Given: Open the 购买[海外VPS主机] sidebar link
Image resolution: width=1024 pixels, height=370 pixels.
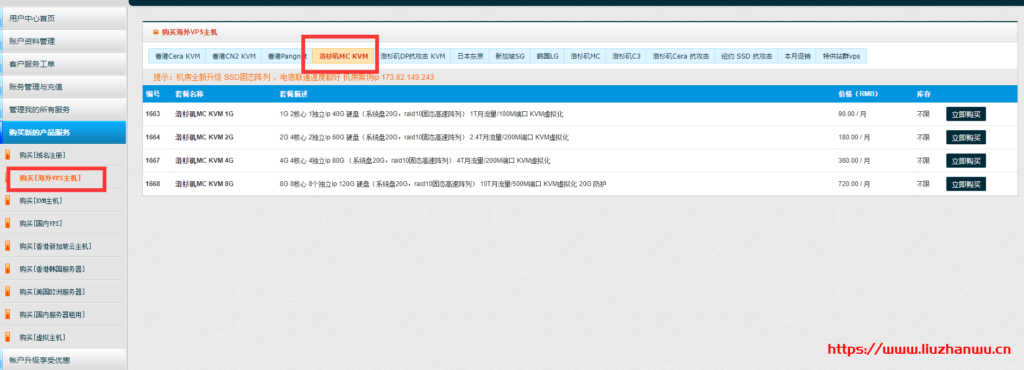Looking at the screenshot, I should tap(50, 177).
